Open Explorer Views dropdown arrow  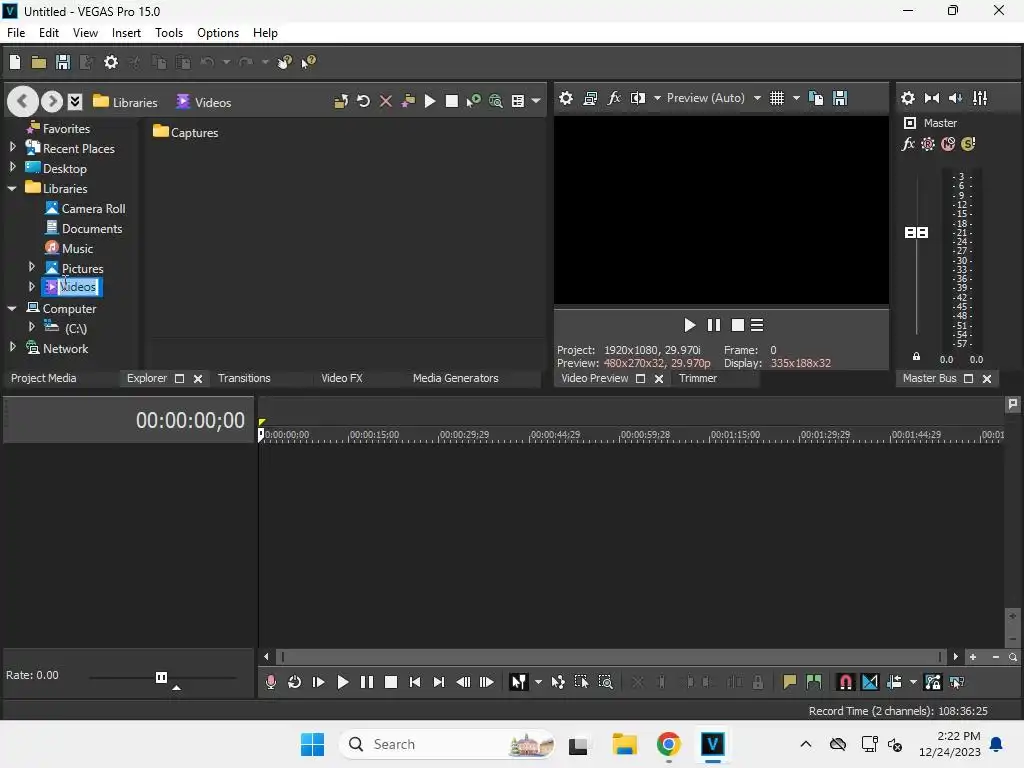tap(536, 101)
